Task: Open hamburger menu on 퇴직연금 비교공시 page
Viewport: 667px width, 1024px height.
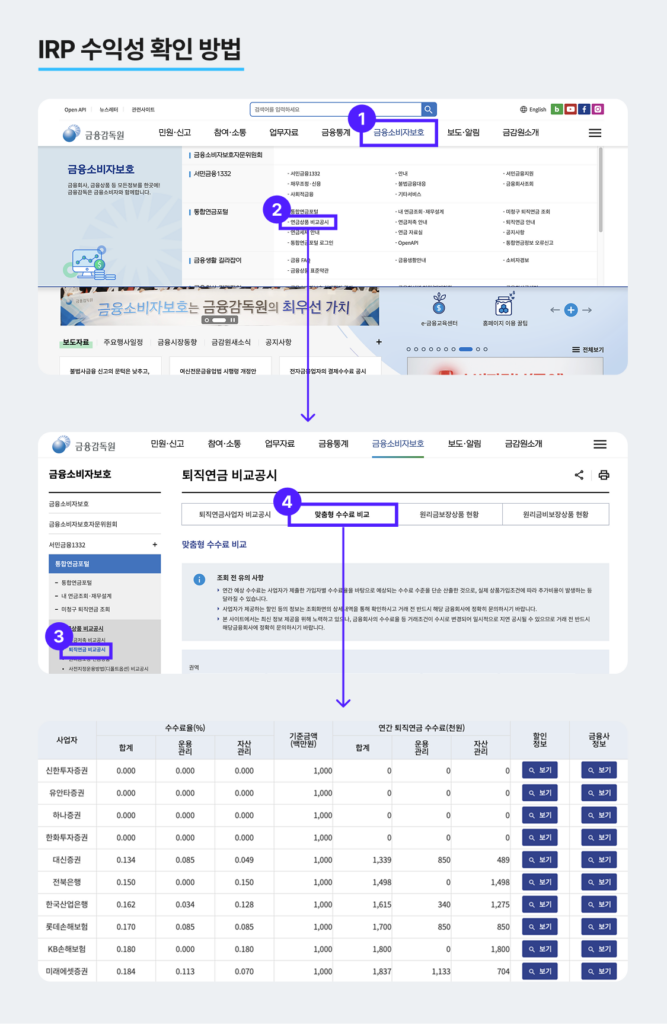Action: [x=600, y=444]
